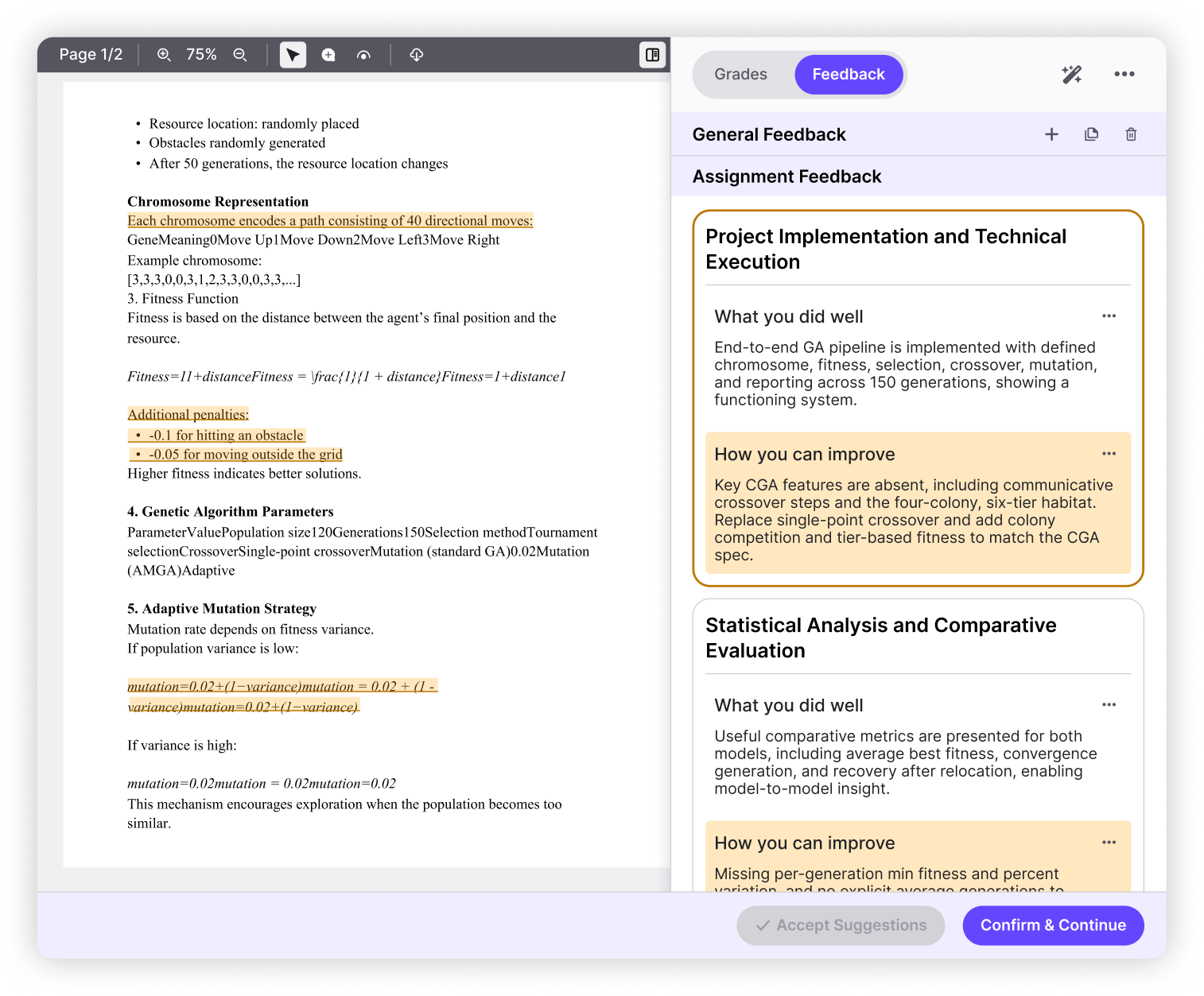Click highlighted '-0.05 for moving outside the grid'

(x=236, y=454)
